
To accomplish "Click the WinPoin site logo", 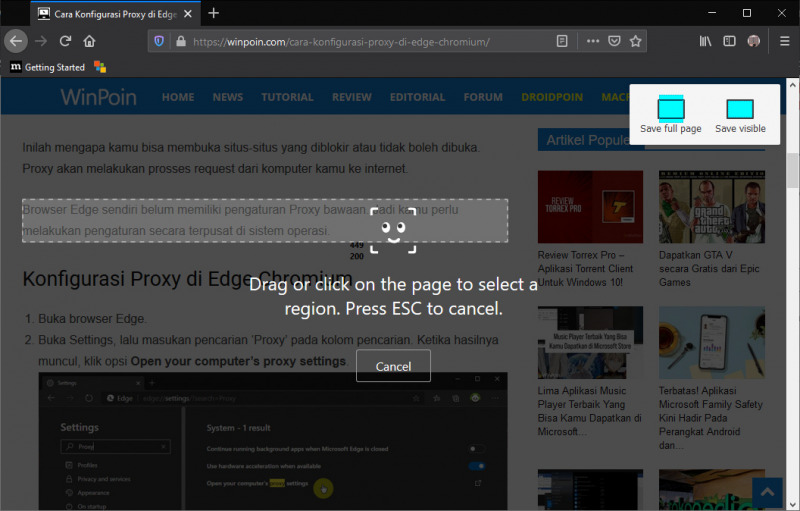I will pos(98,97).
